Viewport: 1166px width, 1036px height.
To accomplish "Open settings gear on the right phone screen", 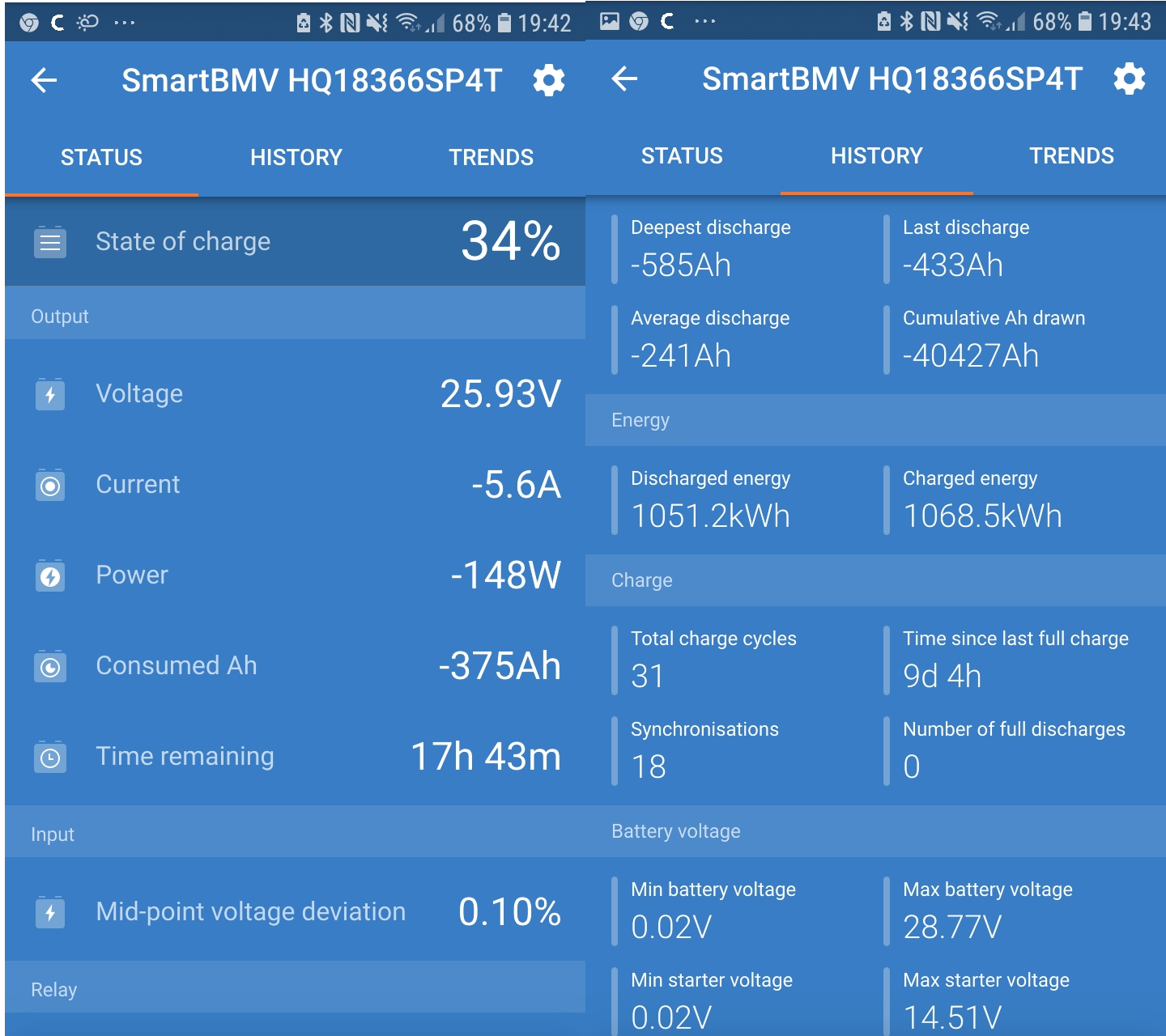I will (x=1130, y=79).
